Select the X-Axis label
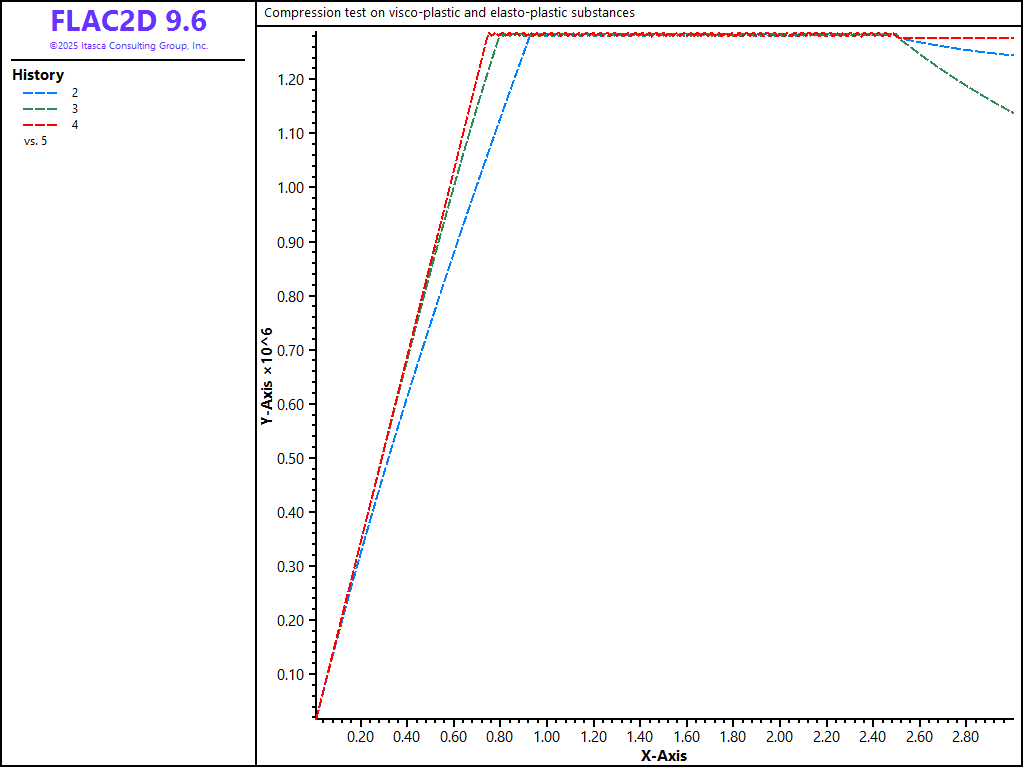The width and height of the screenshot is (1024, 768). click(664, 756)
